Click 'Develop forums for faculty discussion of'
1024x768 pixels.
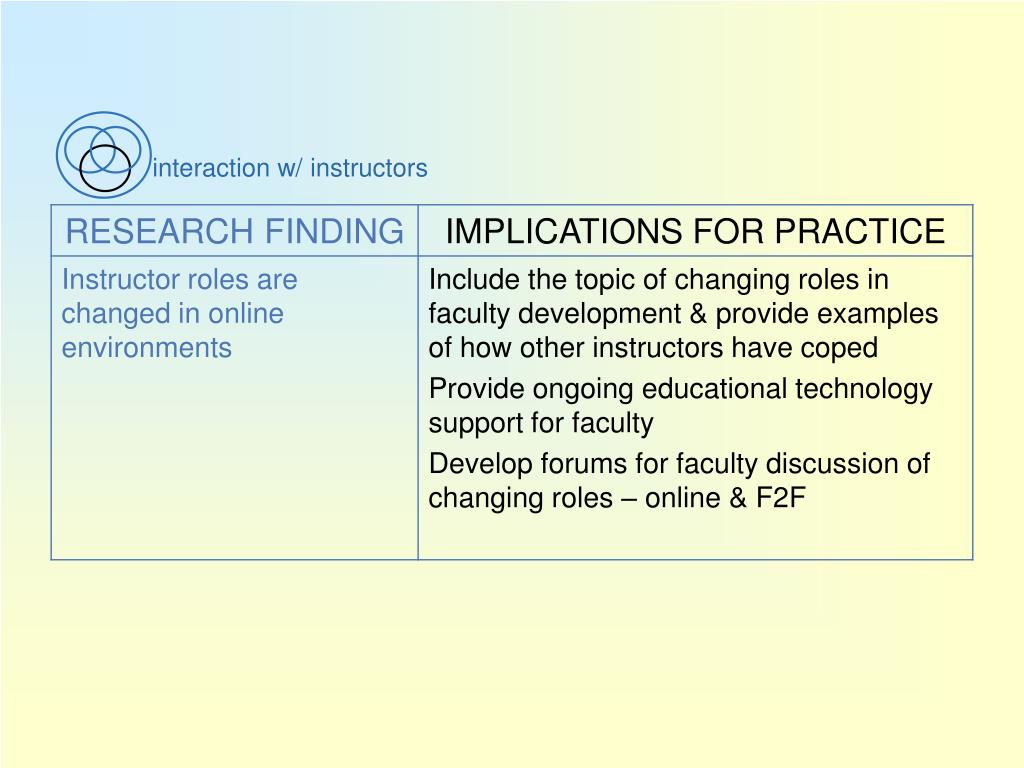click(x=679, y=464)
